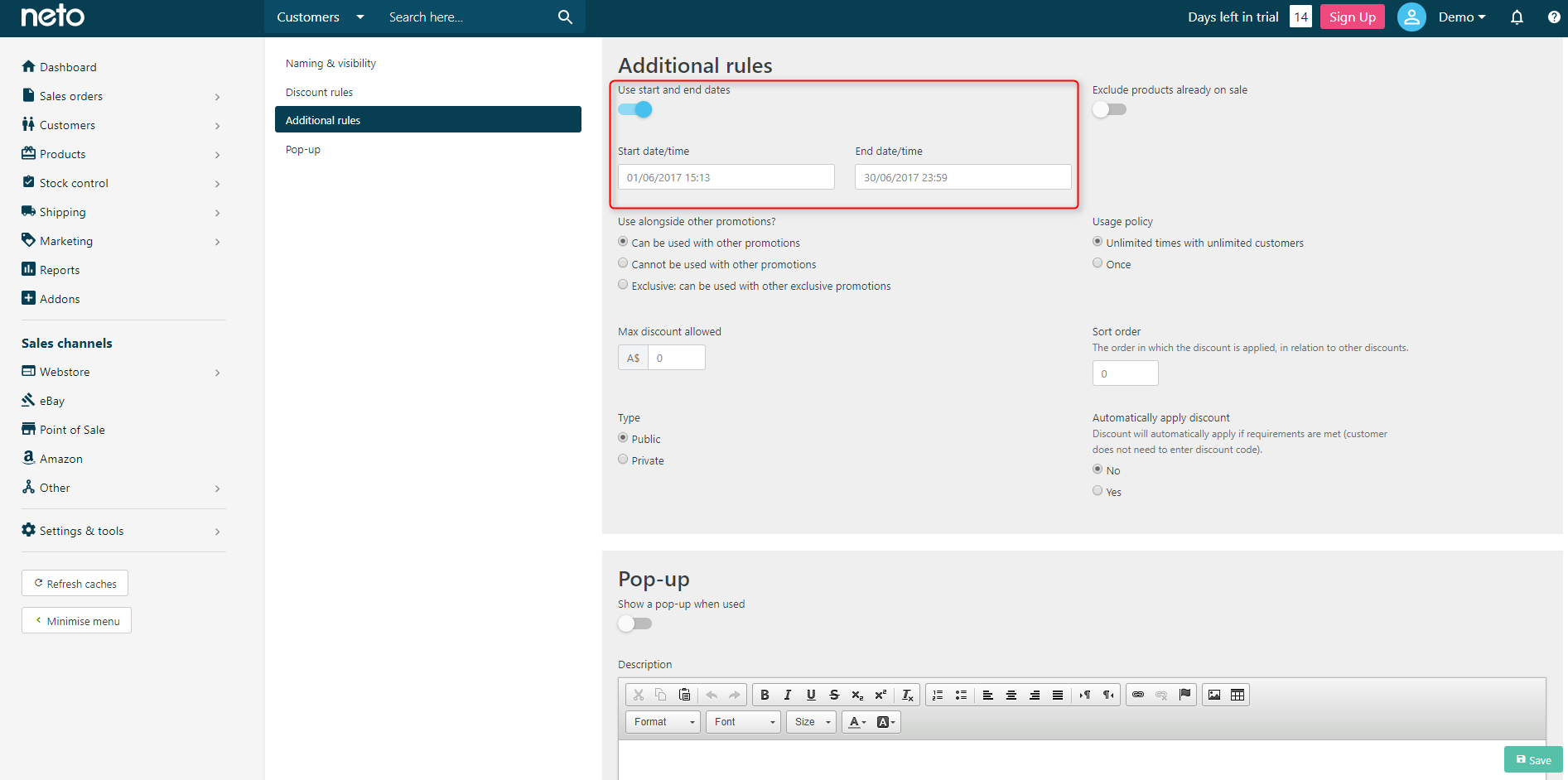Insert a bulleted list
The image size is (1568, 780).
[x=961, y=695]
